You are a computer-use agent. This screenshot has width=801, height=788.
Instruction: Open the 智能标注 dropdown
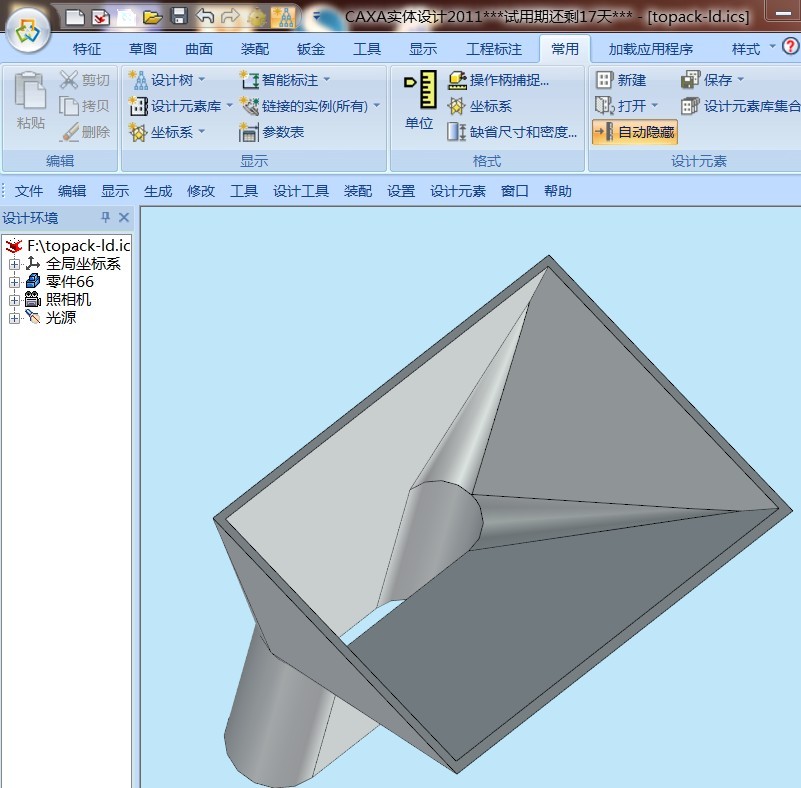[285, 80]
